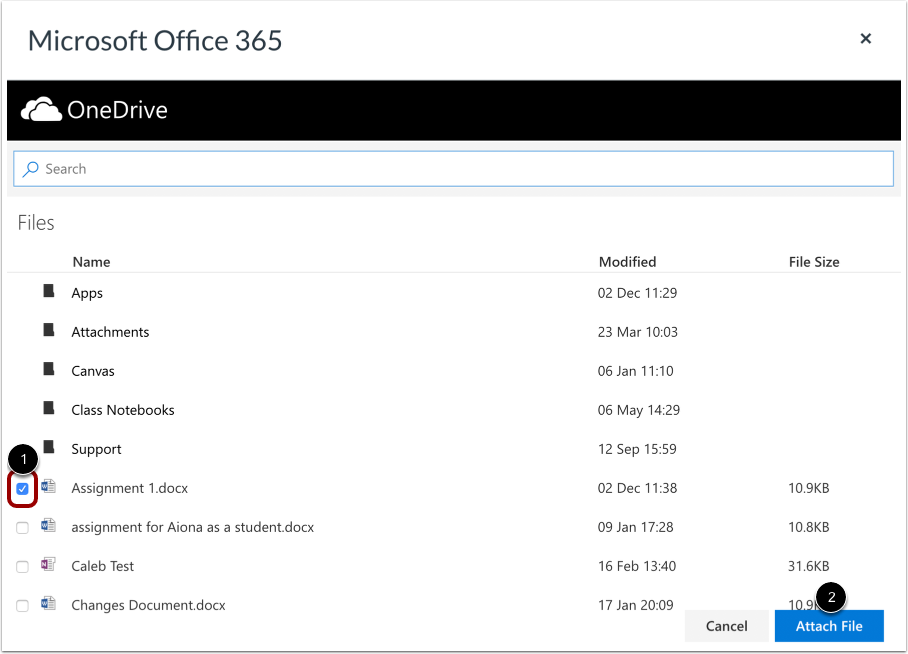Click the Word icon beside Assignment 1.docx
The image size is (908, 654).
(48, 488)
